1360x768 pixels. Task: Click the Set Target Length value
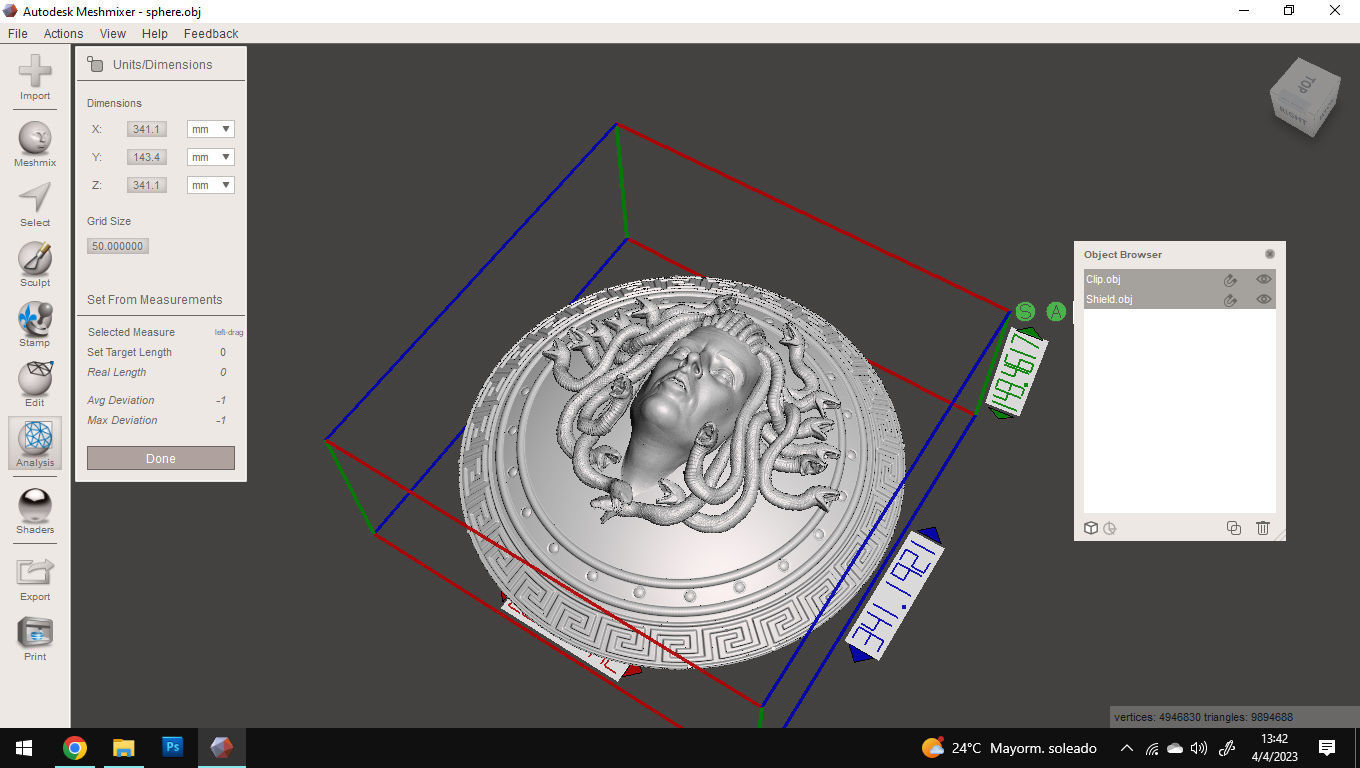click(223, 352)
